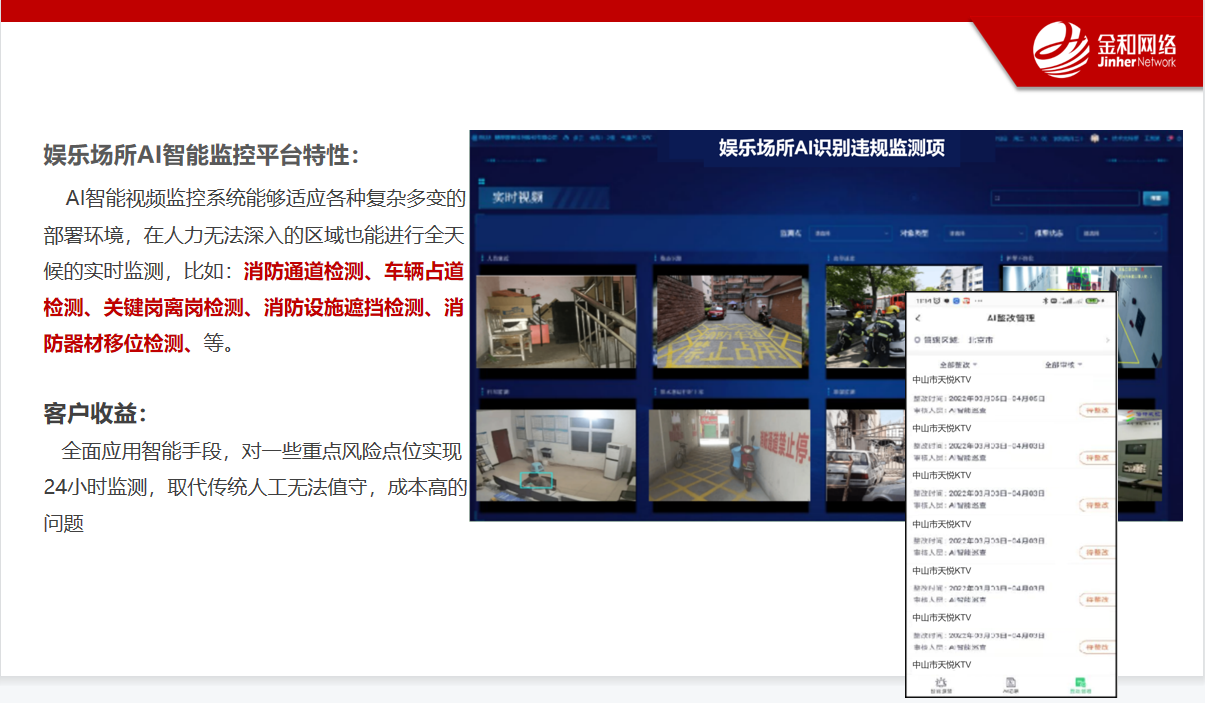Open the cluttered stairwell camera feed

(x=556, y=321)
